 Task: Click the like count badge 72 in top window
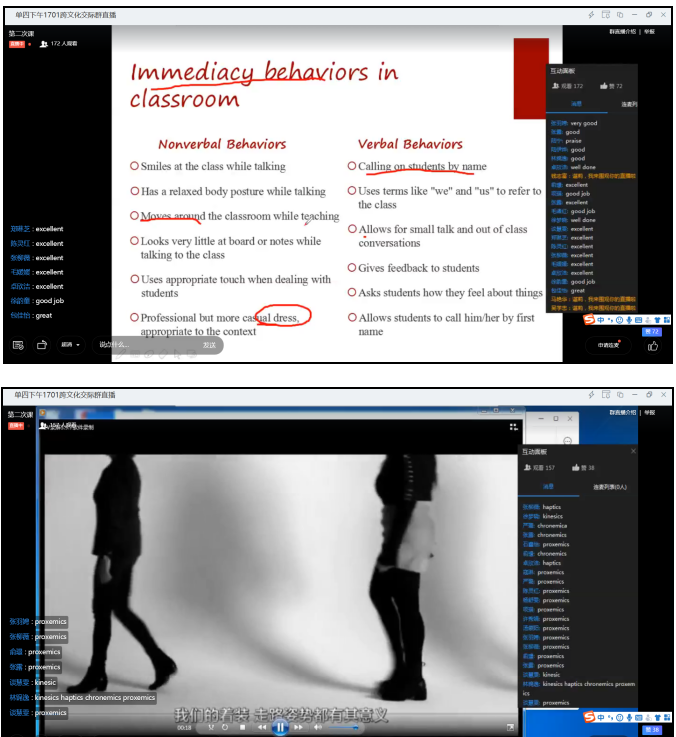(652, 331)
